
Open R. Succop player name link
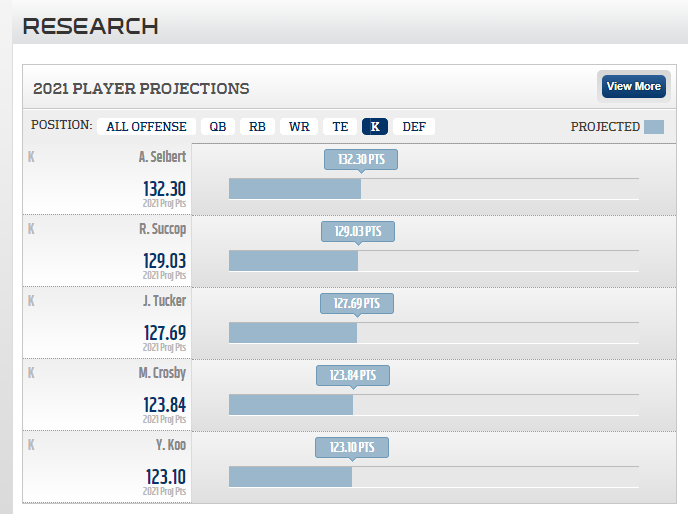point(163,229)
